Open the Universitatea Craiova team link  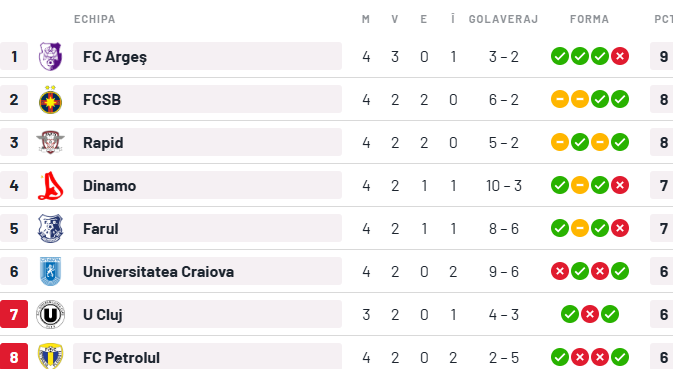pyautogui.click(x=158, y=272)
